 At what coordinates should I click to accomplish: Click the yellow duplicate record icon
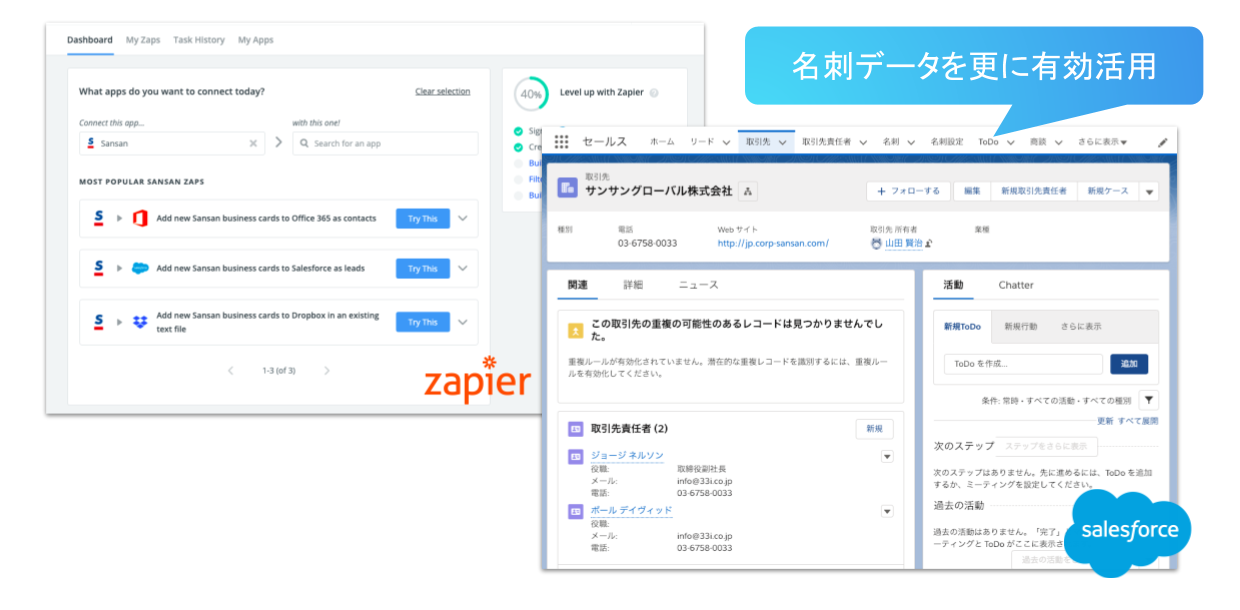click(575, 329)
